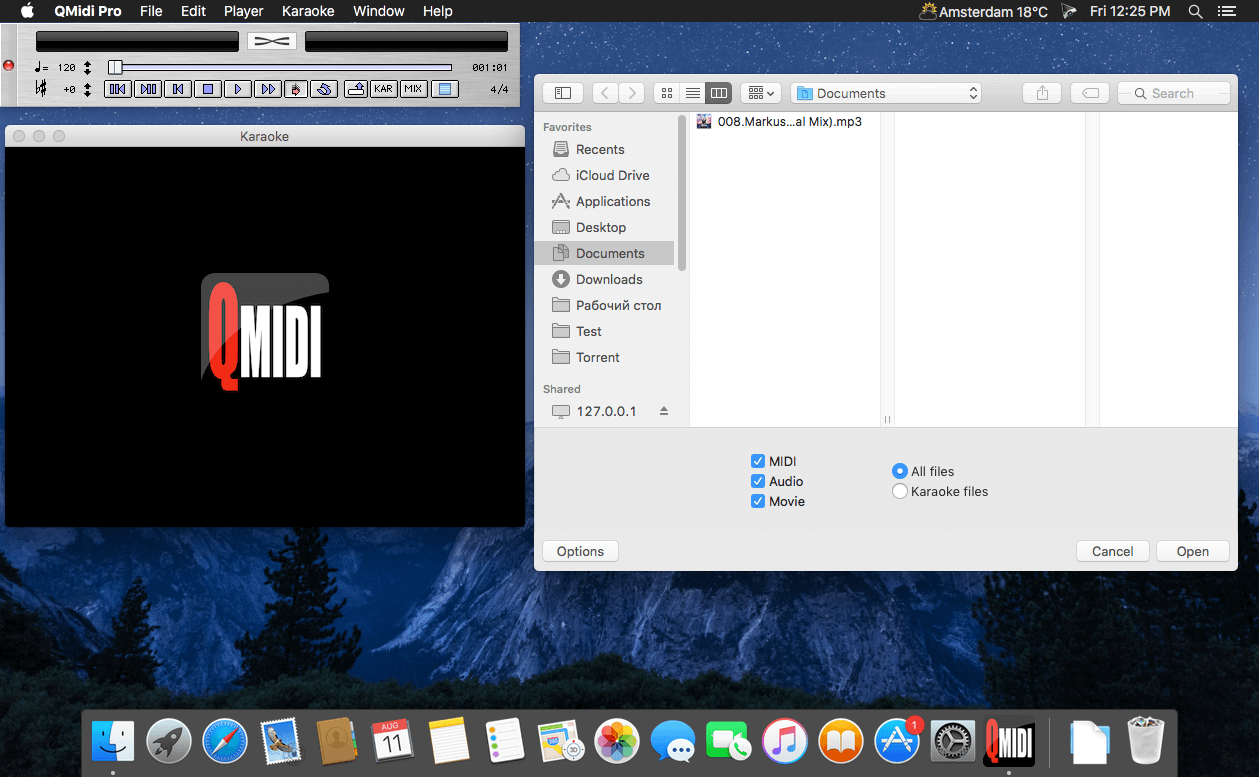The image size is (1259, 777).
Task: Uncheck the Movie checkbox
Action: [x=758, y=501]
